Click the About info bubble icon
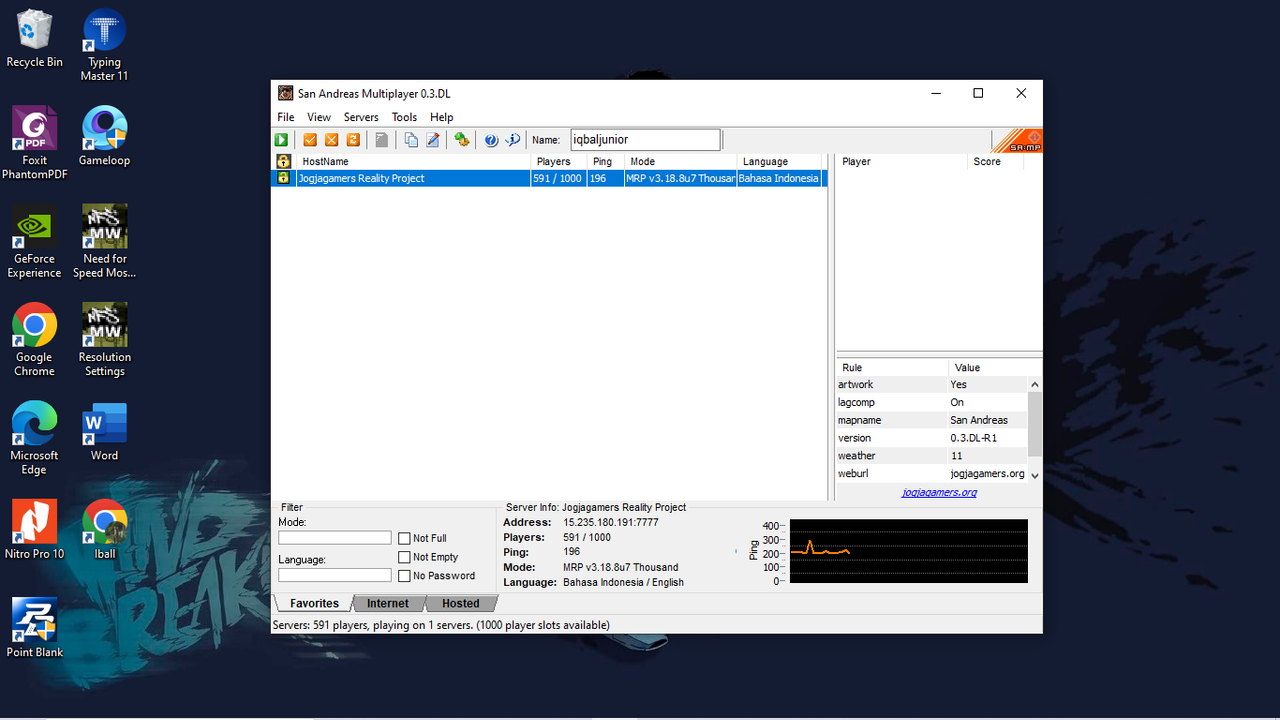 point(513,140)
